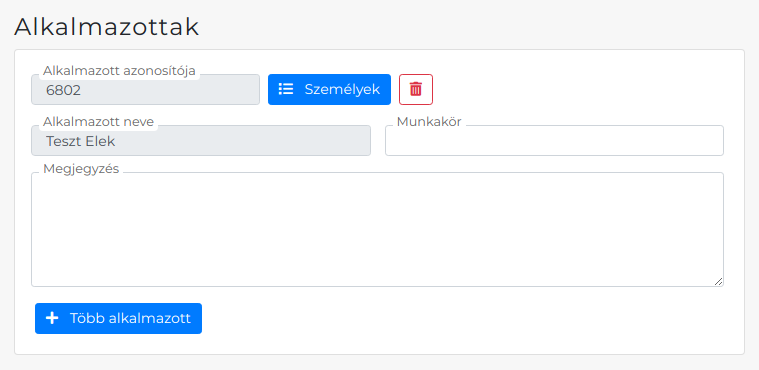Viewport: 759px width, 370px height.
Task: Click the Megjegyzés textarea resize handle
Action: pos(718,281)
